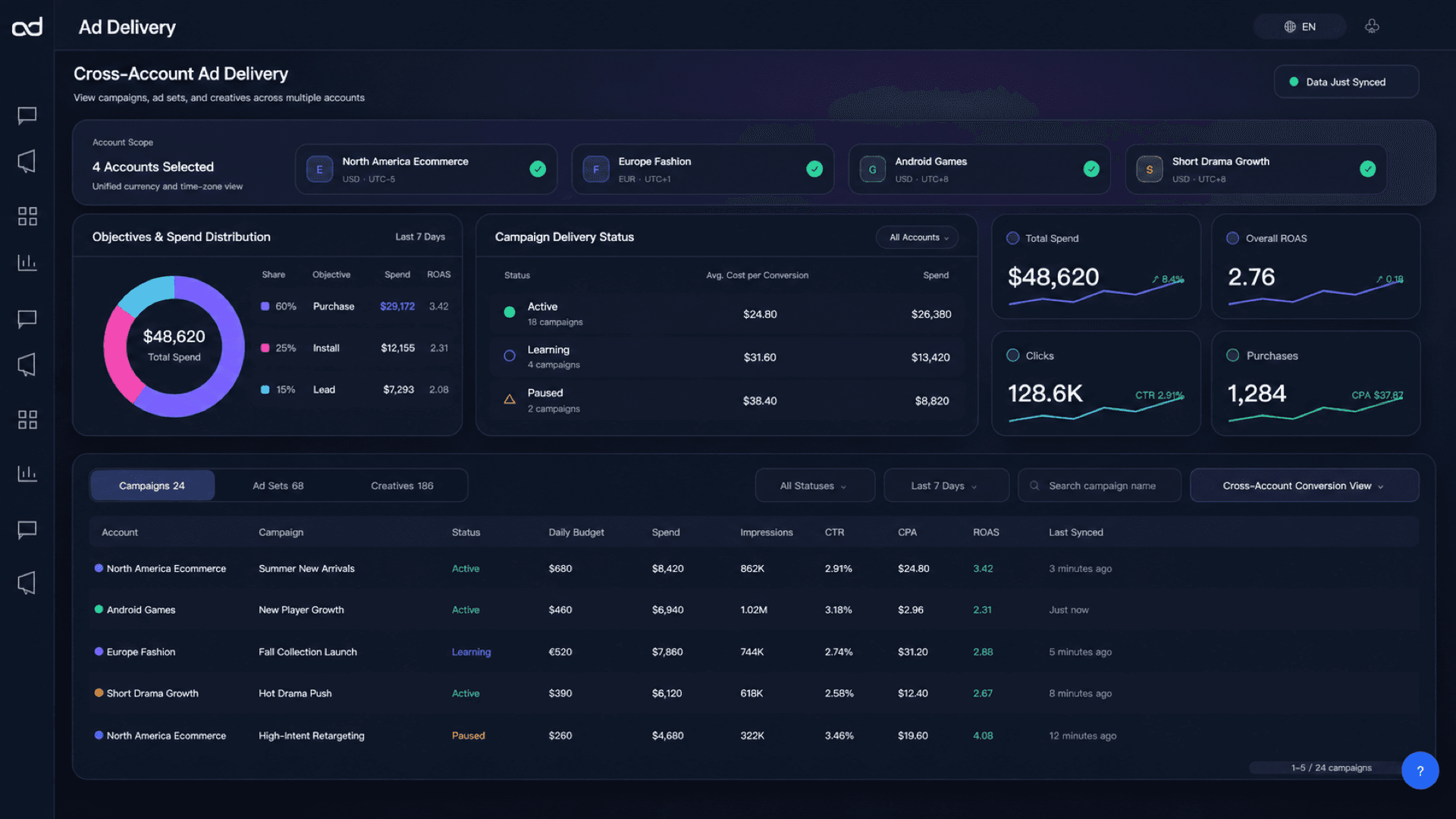The width and height of the screenshot is (1456, 819).
Task: Click the magnifier icon in campaign search
Action: click(x=1034, y=485)
